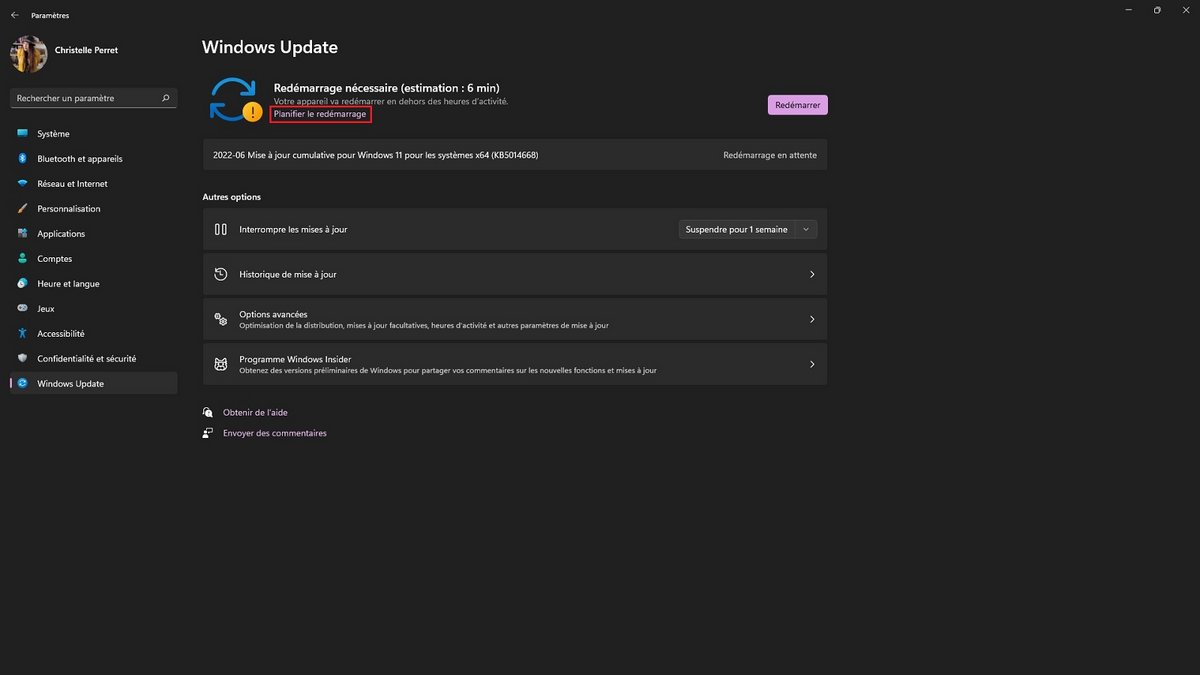The image size is (1200, 675).
Task: Open Réseau et Internet settings
Action: coord(94,184)
